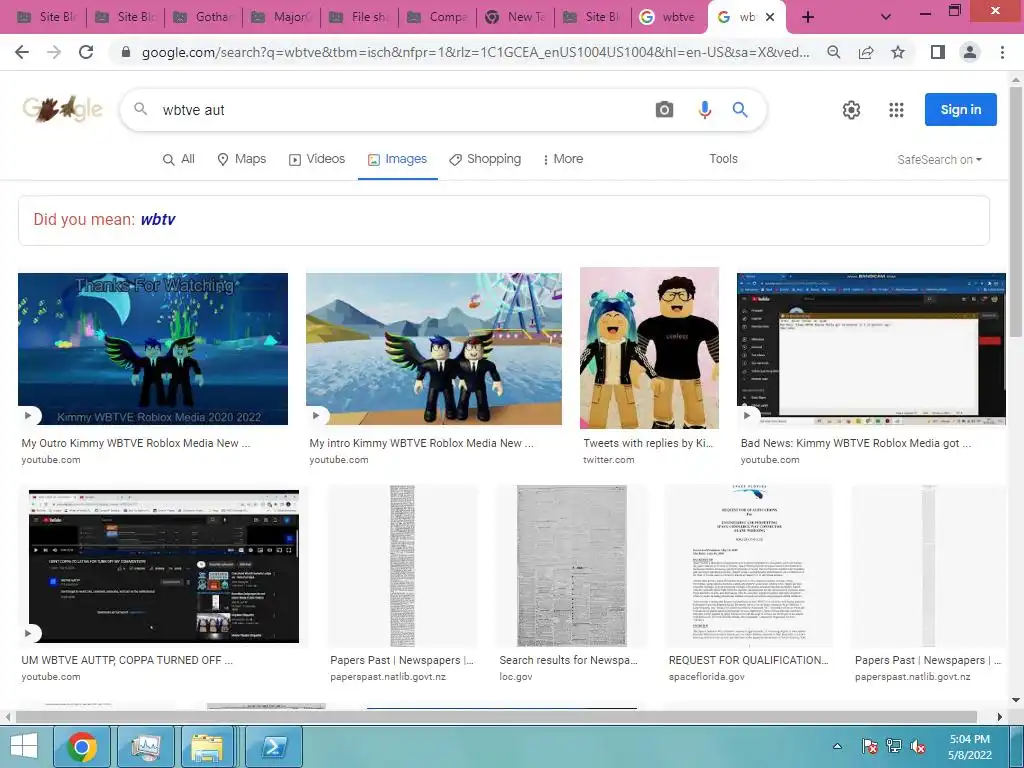
Task: Switch to the Shopping tab
Action: pyautogui.click(x=485, y=159)
